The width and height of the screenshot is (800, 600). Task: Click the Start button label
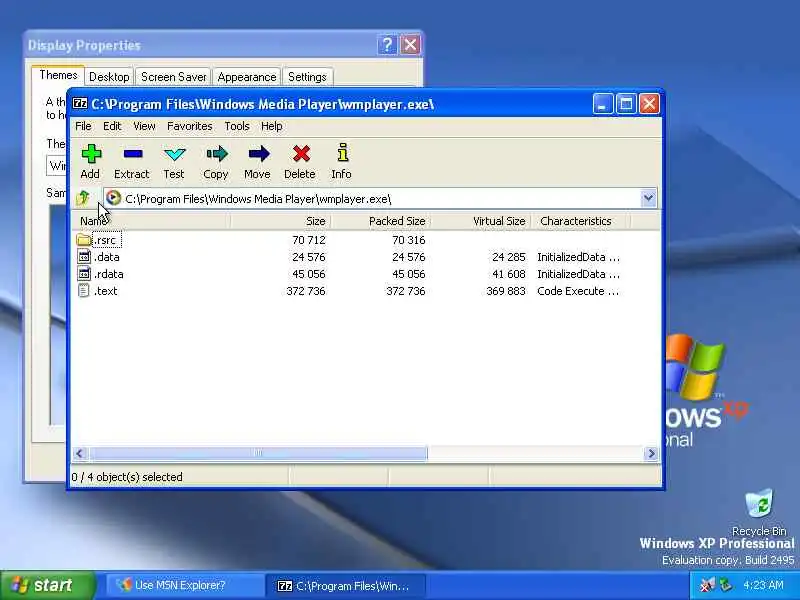click(53, 585)
